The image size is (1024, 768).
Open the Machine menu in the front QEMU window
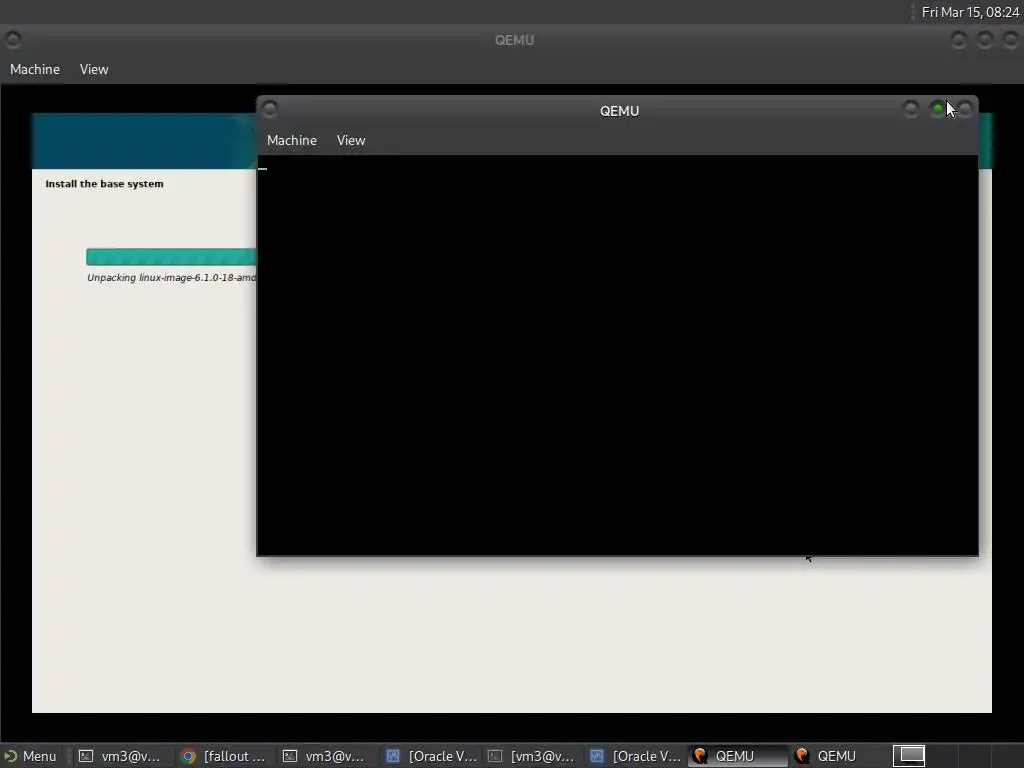click(x=291, y=140)
